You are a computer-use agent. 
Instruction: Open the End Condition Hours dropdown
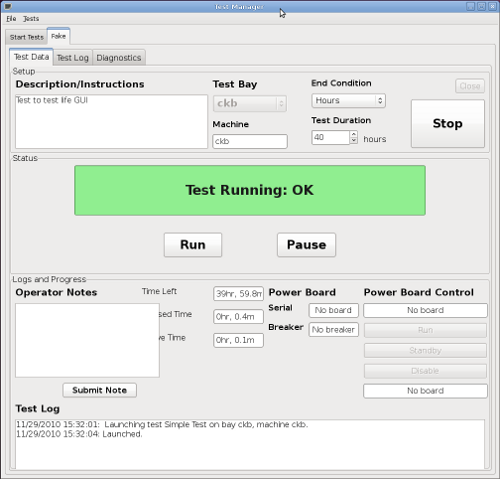point(349,101)
